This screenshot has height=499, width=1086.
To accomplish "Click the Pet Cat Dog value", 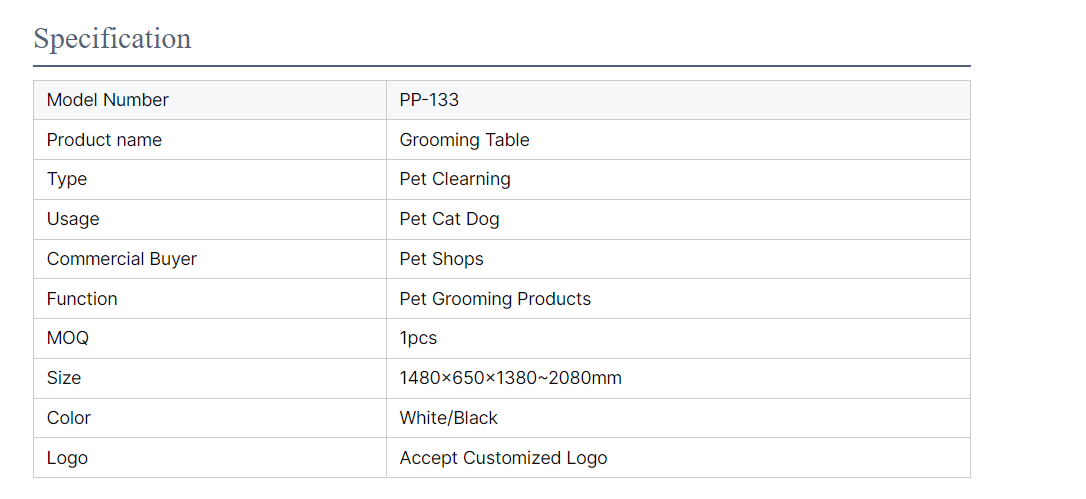I will (x=449, y=220).
